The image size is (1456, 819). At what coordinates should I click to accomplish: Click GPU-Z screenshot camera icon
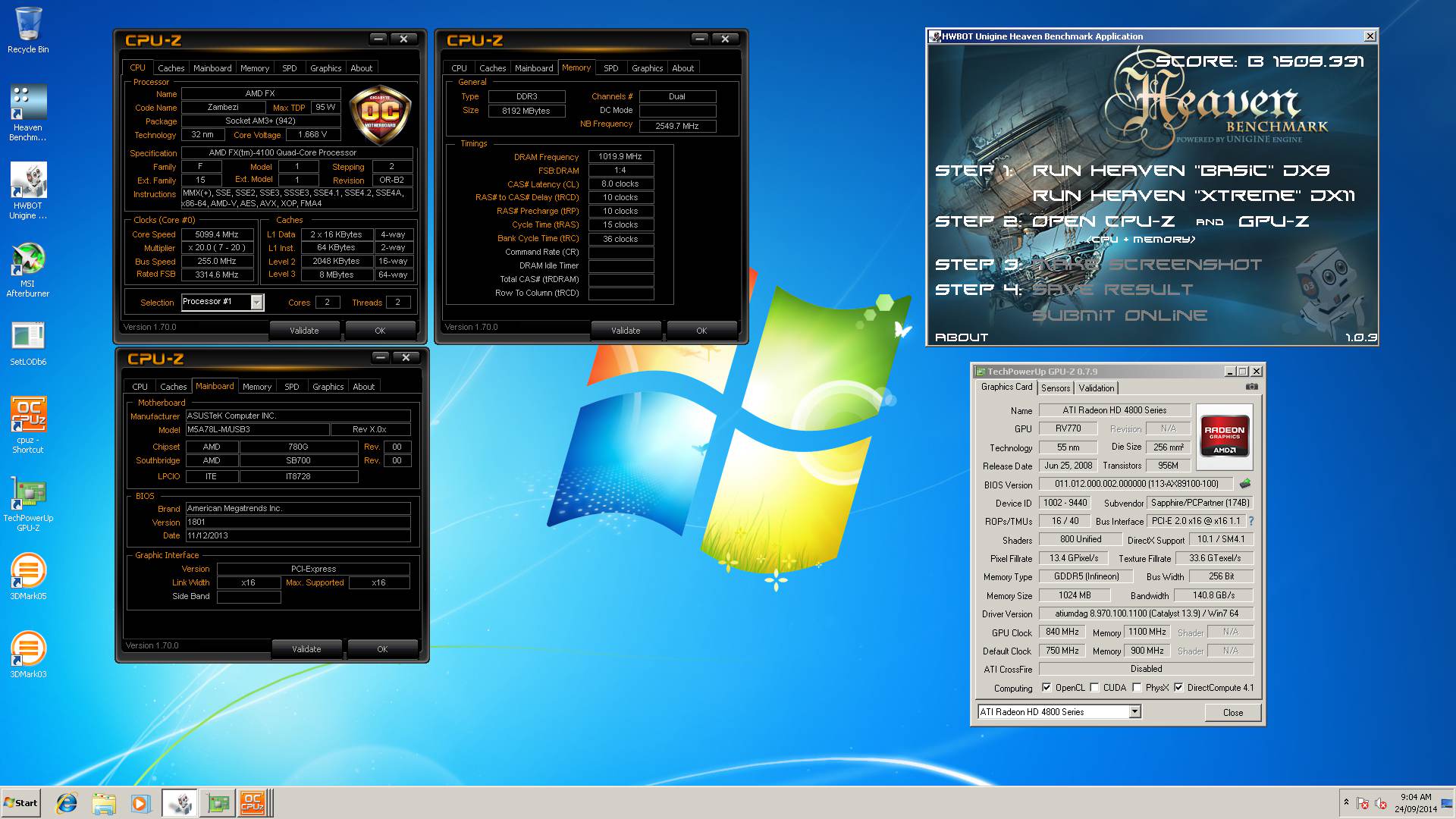(x=1251, y=387)
